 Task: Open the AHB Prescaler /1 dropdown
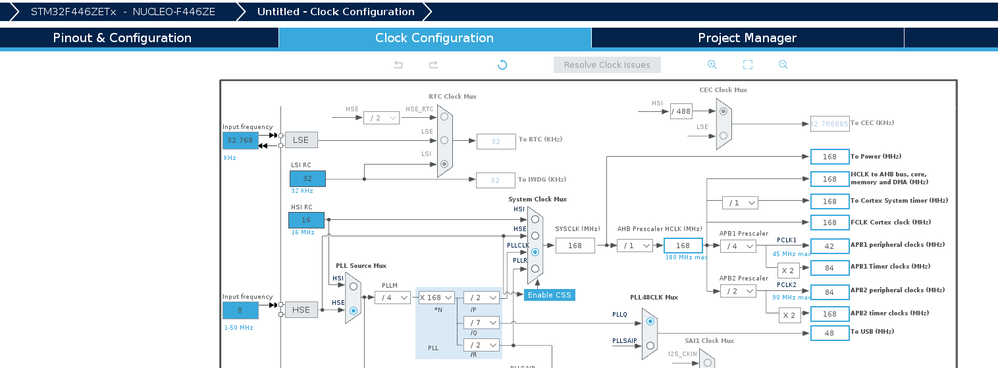click(635, 246)
